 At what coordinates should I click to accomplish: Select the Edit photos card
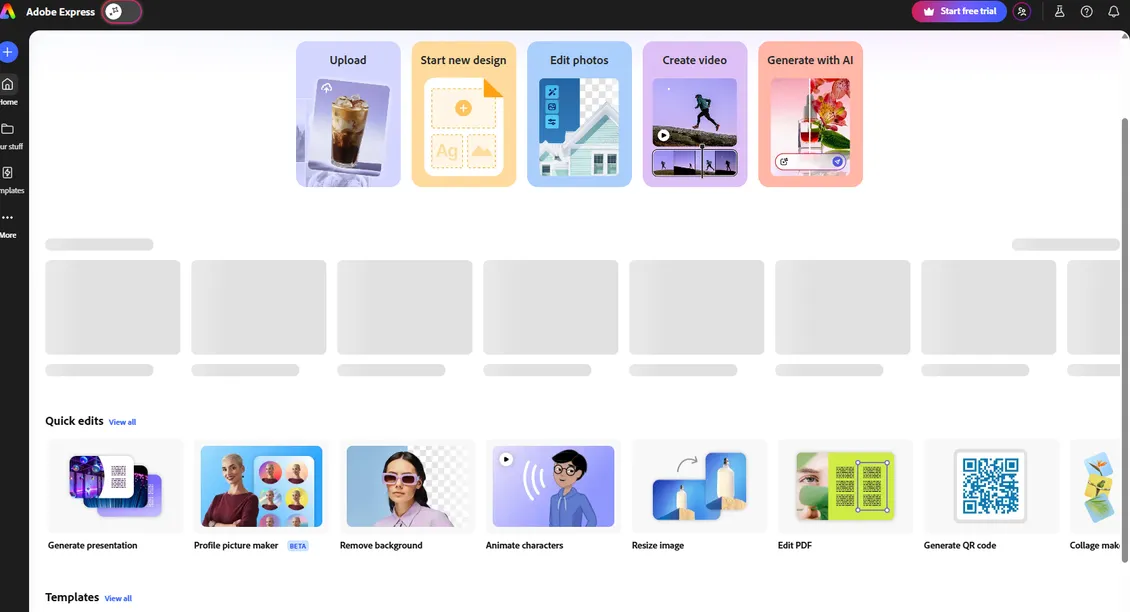tap(579, 114)
